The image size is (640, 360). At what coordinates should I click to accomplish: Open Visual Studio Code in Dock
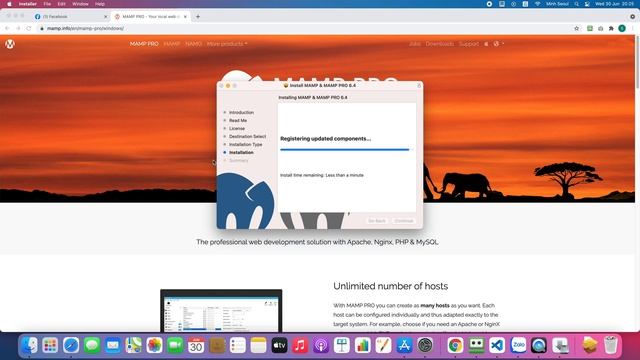pos(497,345)
